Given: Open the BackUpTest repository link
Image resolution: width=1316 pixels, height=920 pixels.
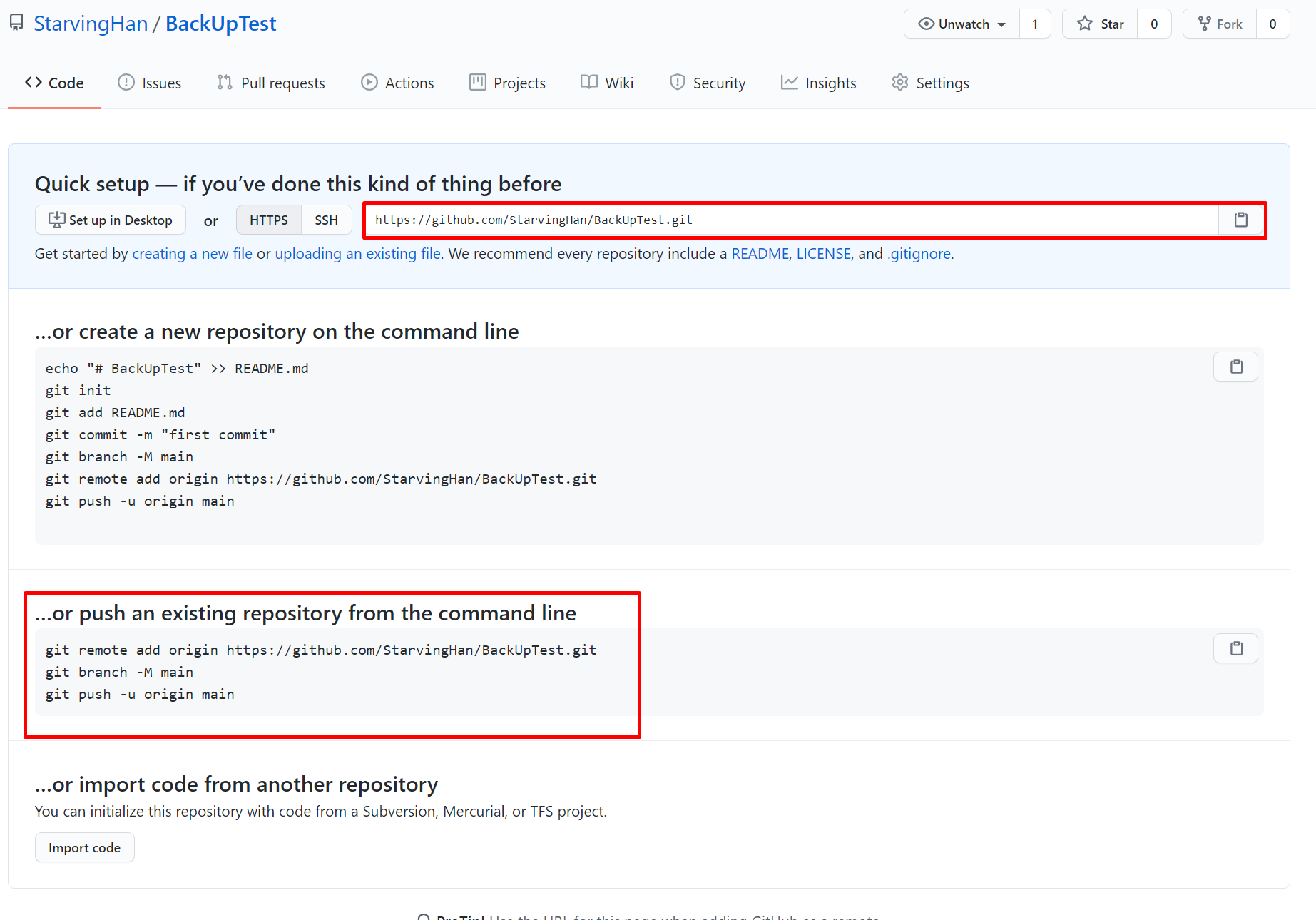Looking at the screenshot, I should [220, 24].
